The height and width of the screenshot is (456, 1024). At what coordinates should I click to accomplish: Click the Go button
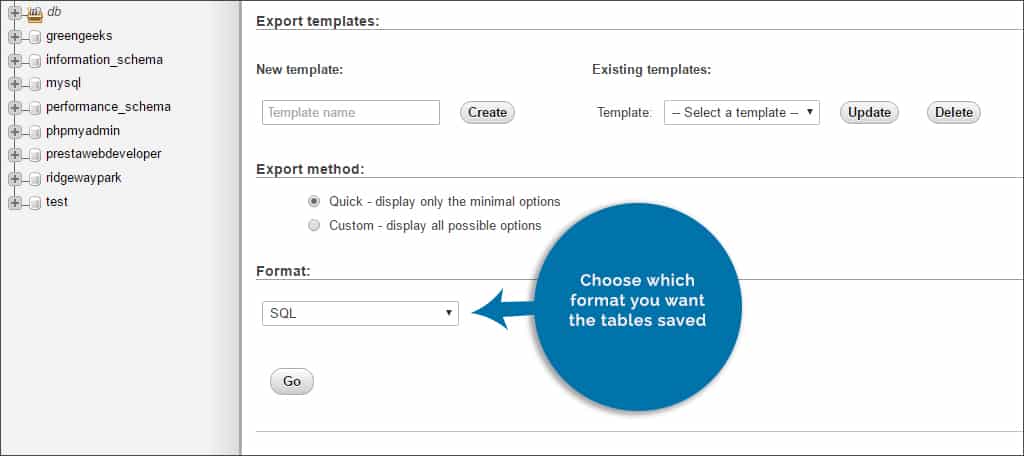pyautogui.click(x=292, y=382)
